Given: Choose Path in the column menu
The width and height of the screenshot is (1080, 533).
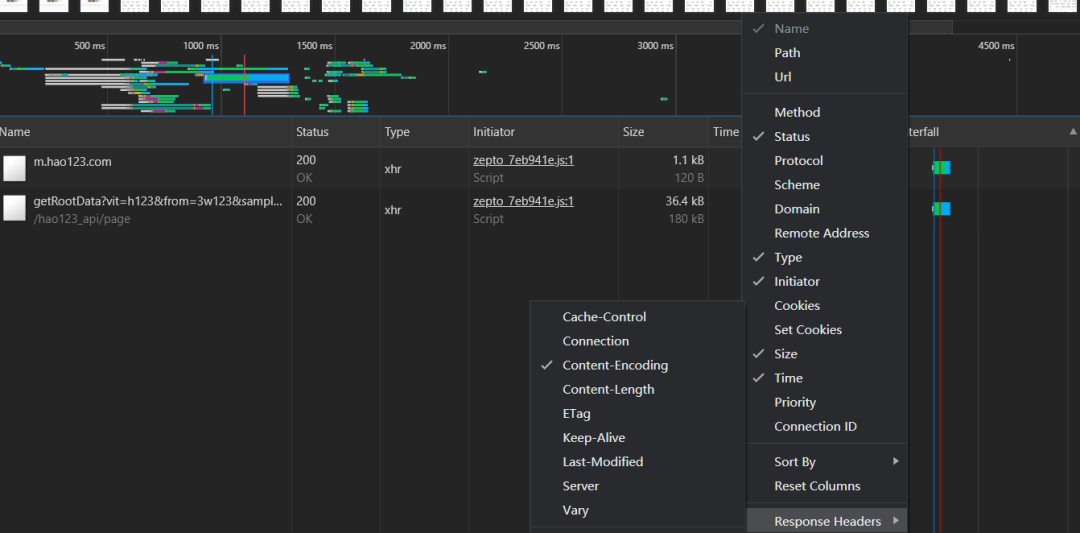Looking at the screenshot, I should pyautogui.click(x=825, y=52).
